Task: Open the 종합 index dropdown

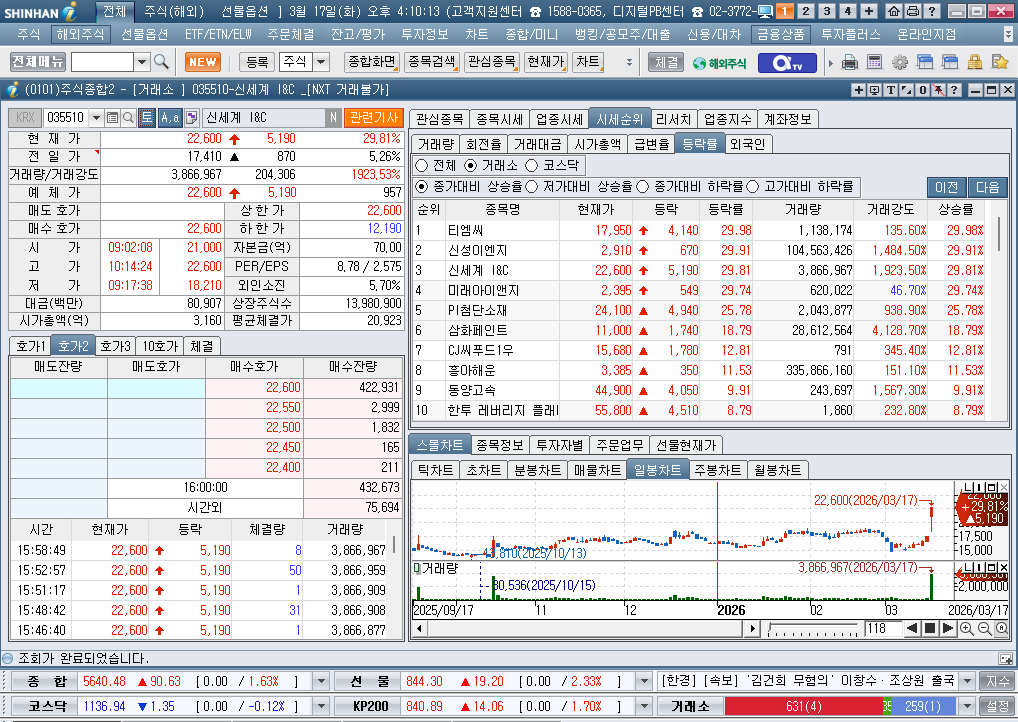Action: tap(321, 681)
